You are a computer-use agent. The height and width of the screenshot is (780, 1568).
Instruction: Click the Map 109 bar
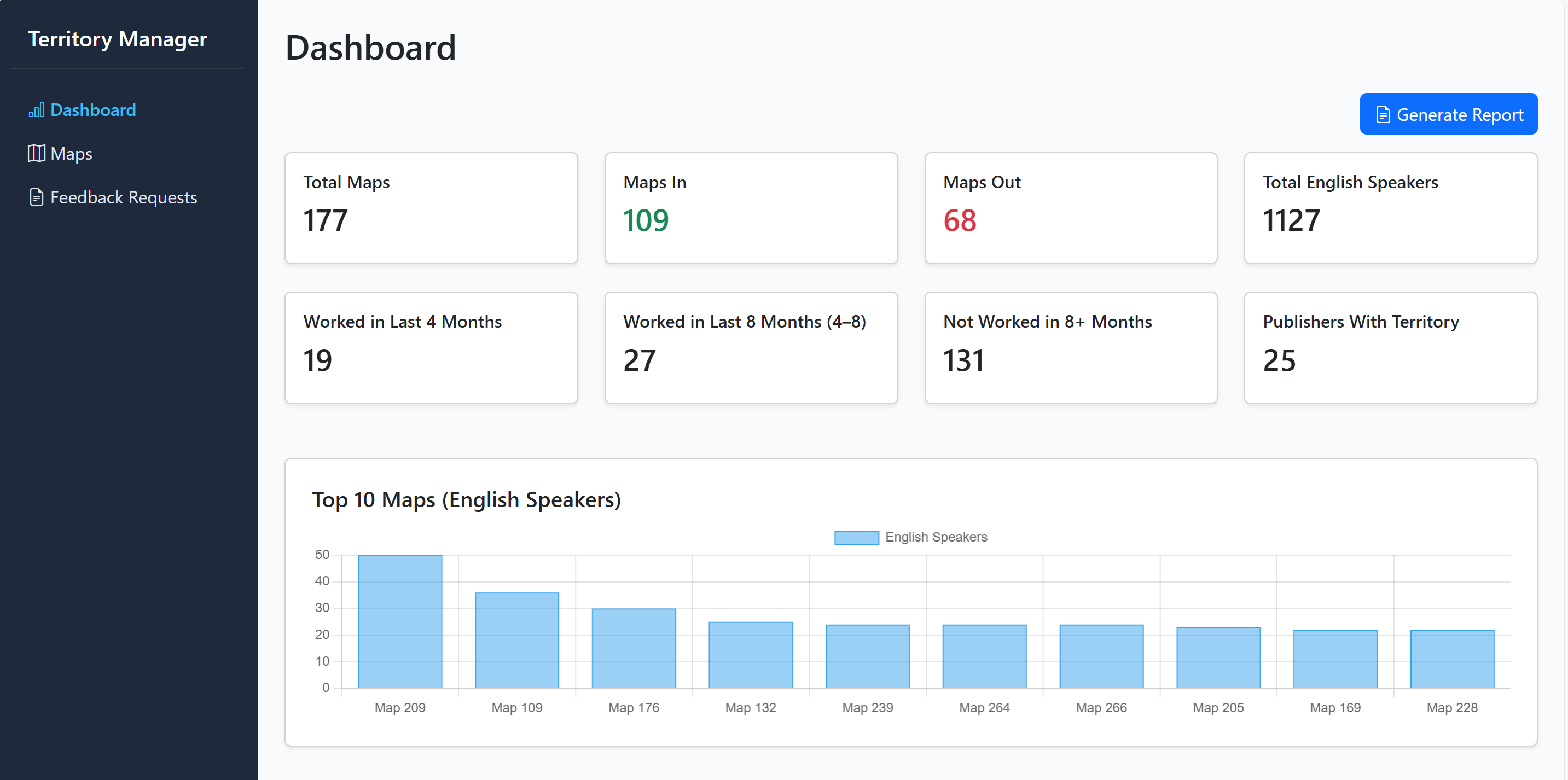click(517, 640)
